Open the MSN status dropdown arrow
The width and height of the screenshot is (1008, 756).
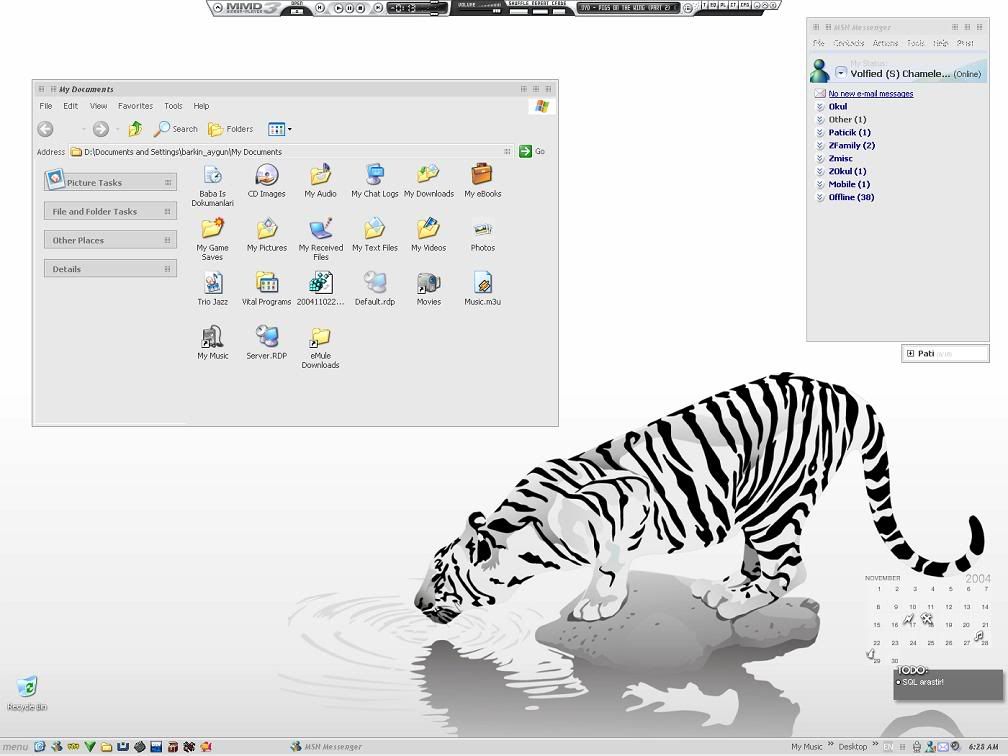coord(841,73)
